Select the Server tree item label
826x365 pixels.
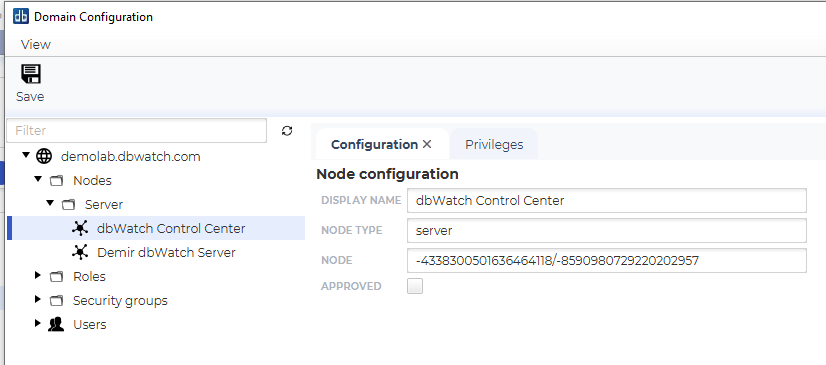(x=104, y=204)
